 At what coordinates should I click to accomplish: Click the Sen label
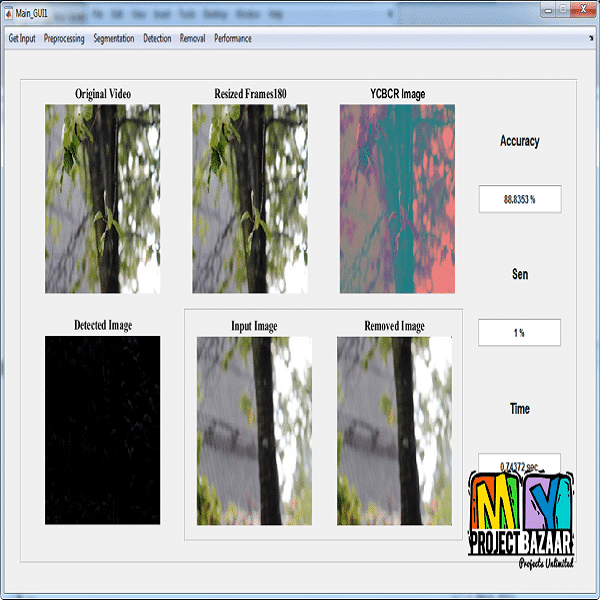520,274
